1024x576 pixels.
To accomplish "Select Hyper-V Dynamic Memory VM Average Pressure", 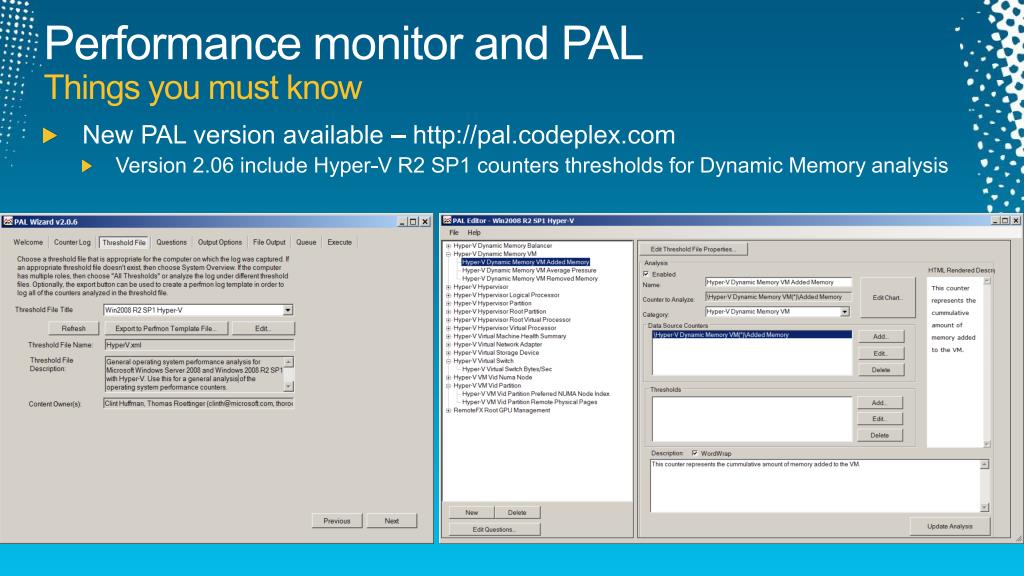I will pos(529,270).
